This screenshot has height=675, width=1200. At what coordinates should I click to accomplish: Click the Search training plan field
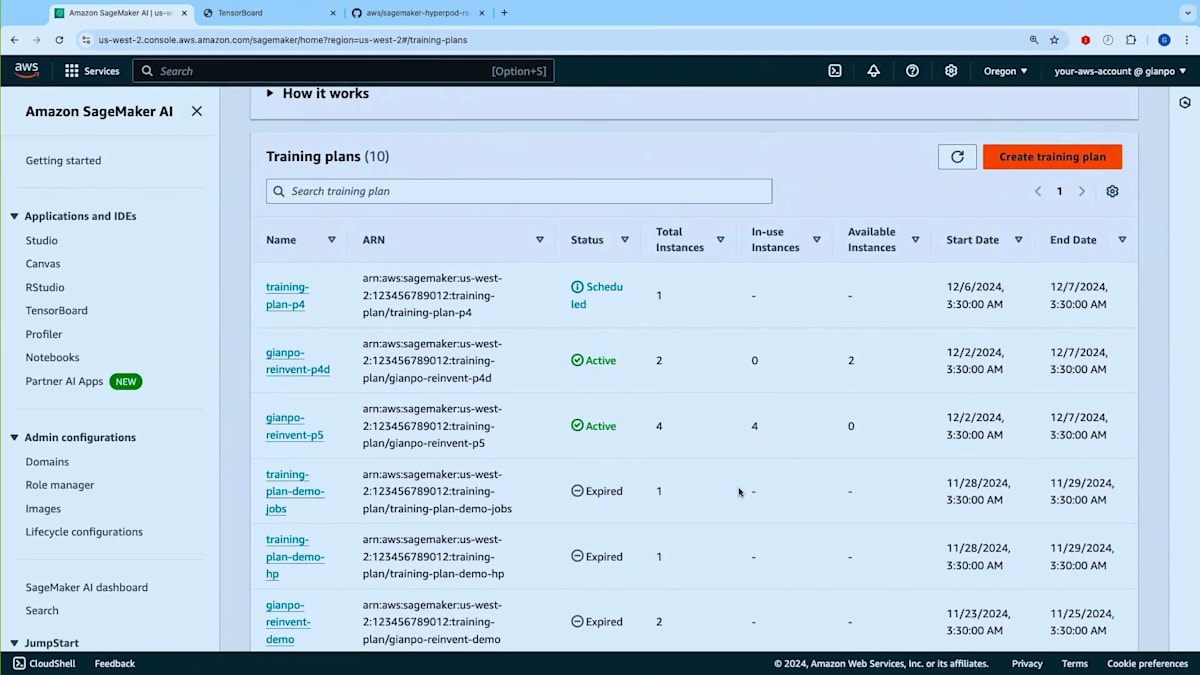[519, 191]
